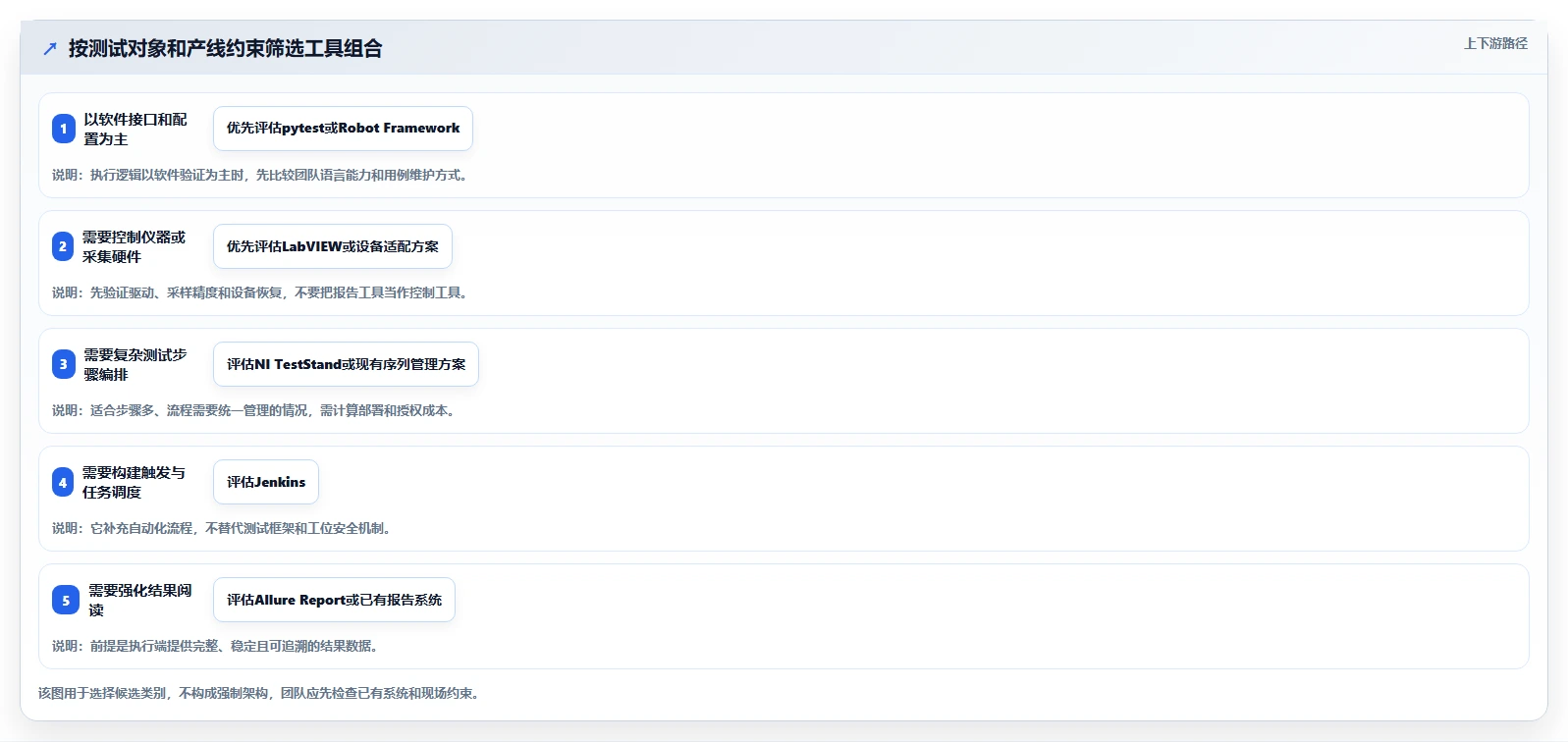Click condition text 以软件接口和配置为主
Screen dimensions: 1568x742
[135, 129]
